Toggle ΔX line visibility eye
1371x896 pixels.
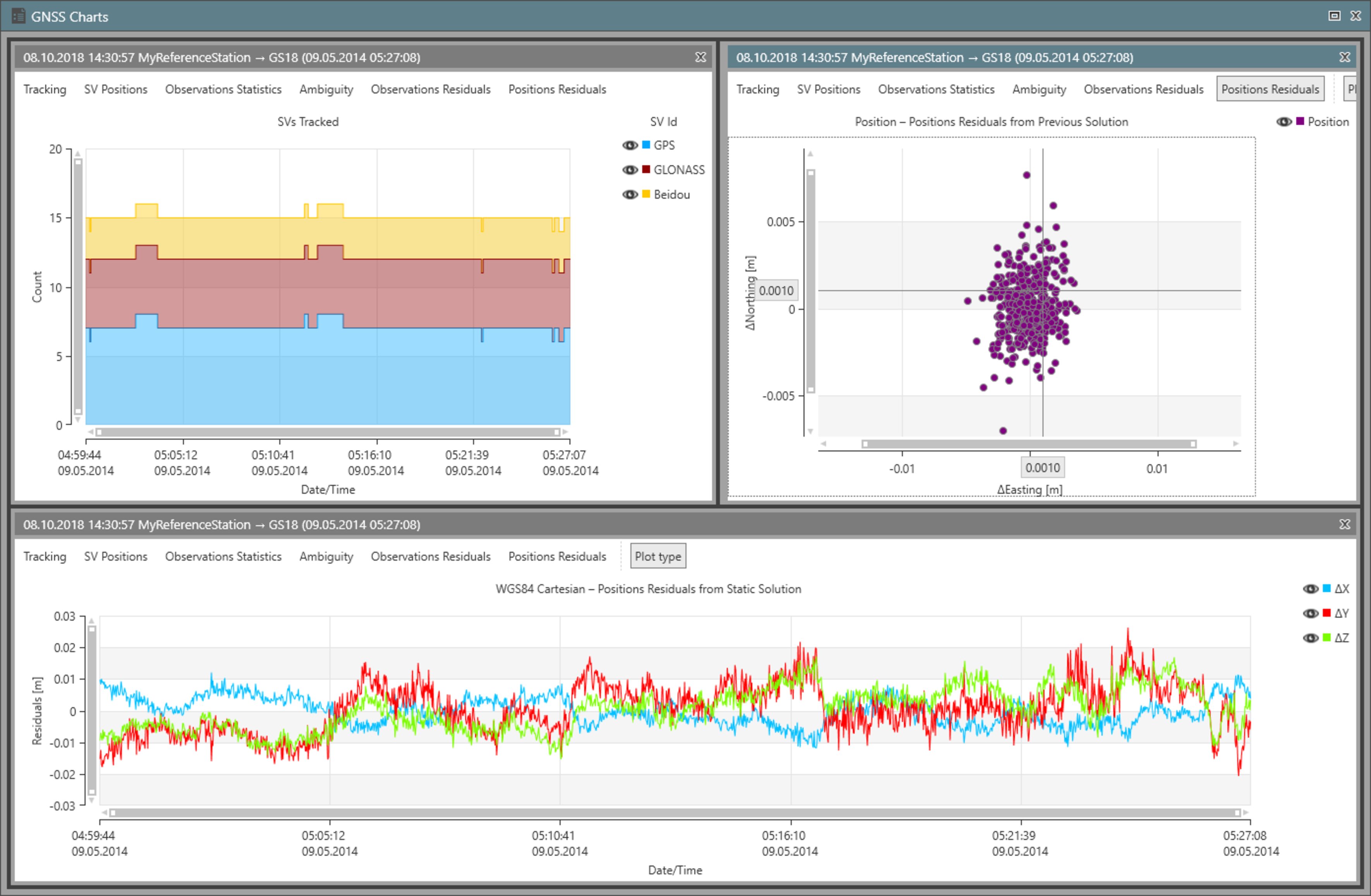[1311, 589]
